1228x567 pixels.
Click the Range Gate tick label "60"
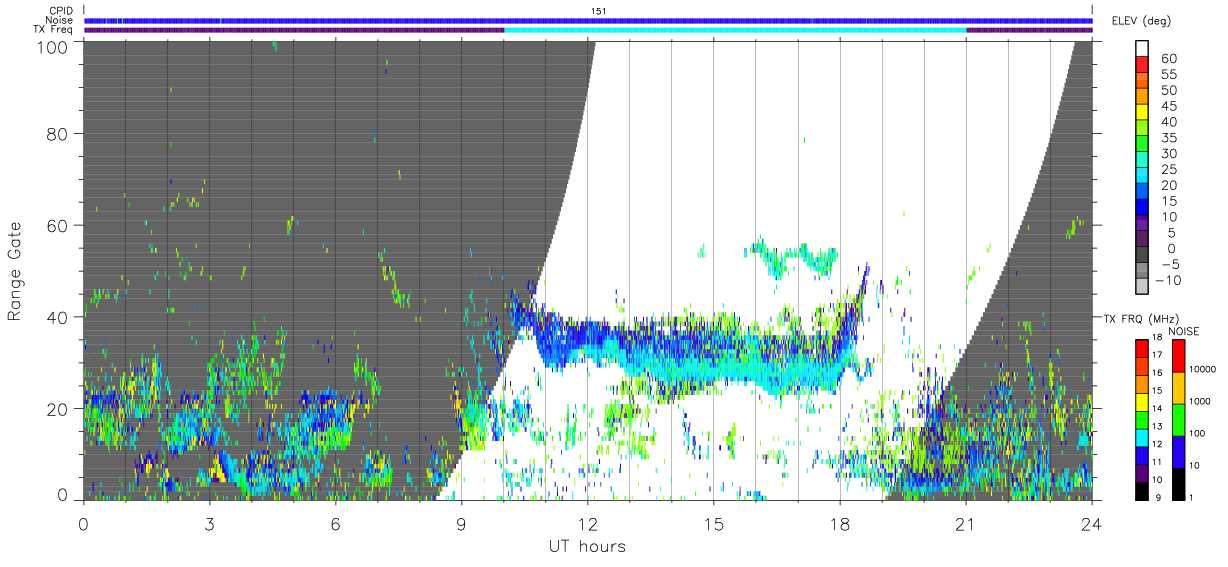click(59, 225)
